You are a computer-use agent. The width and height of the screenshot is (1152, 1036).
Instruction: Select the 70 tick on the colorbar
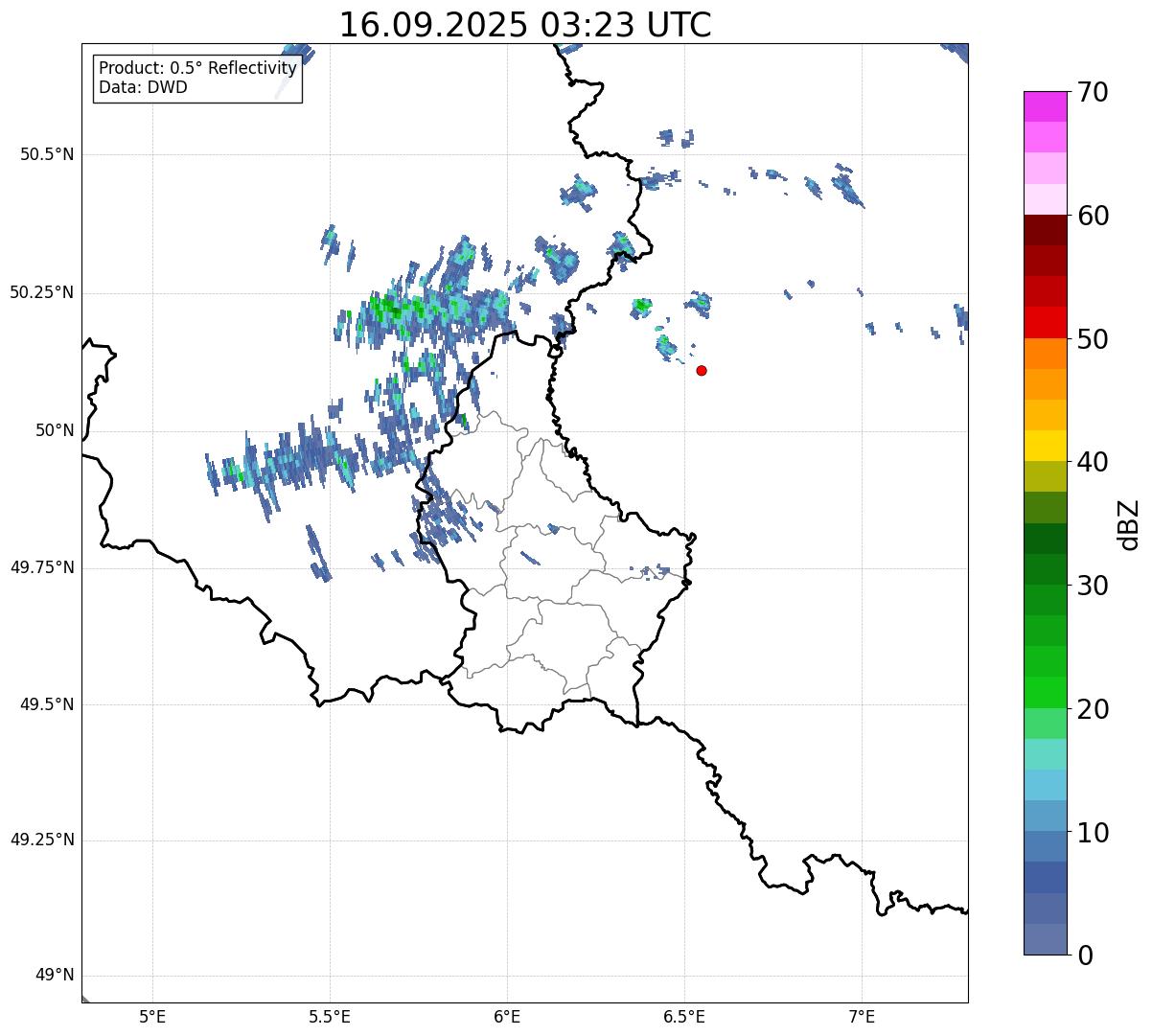1086,93
